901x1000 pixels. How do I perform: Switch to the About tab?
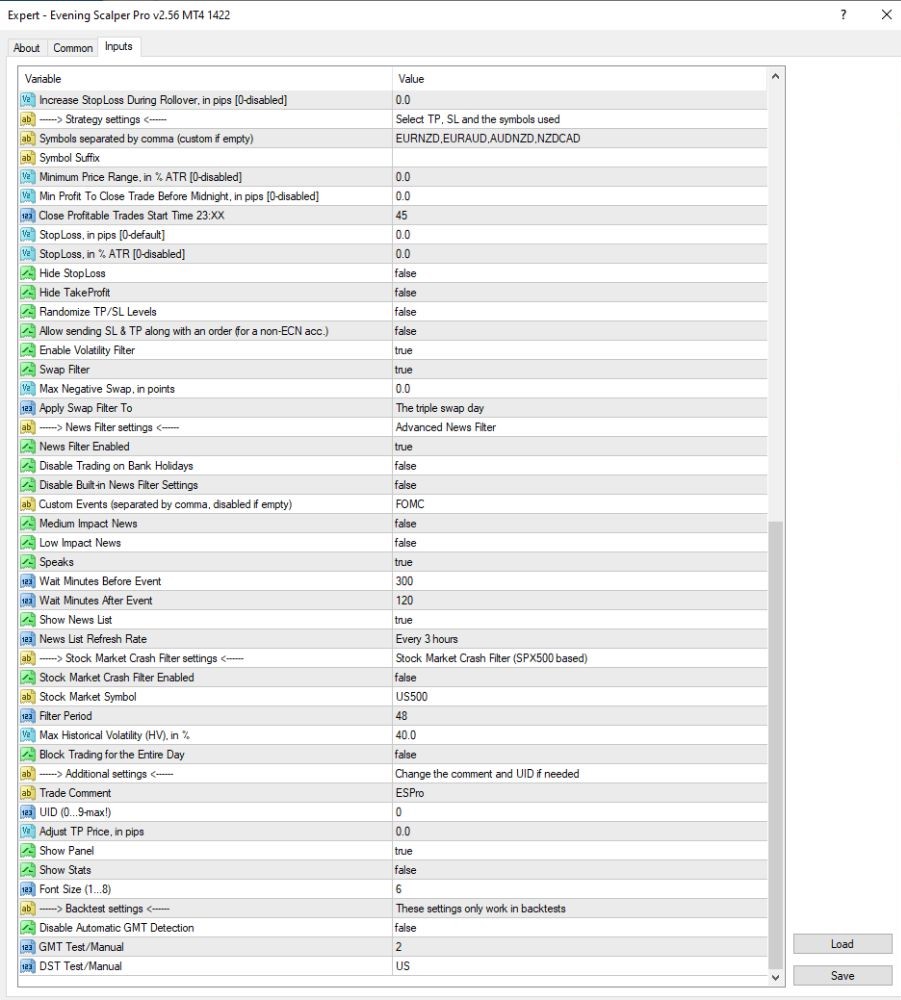[x=27, y=48]
